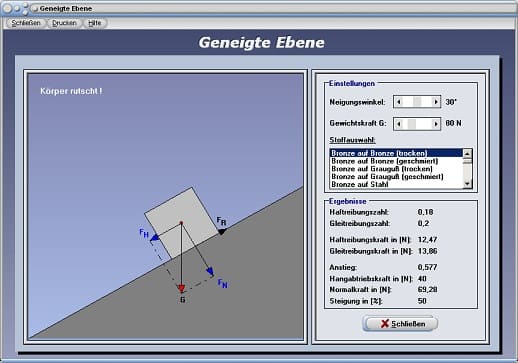Decrease Neigungswinkel with the left arrow

[399, 102]
